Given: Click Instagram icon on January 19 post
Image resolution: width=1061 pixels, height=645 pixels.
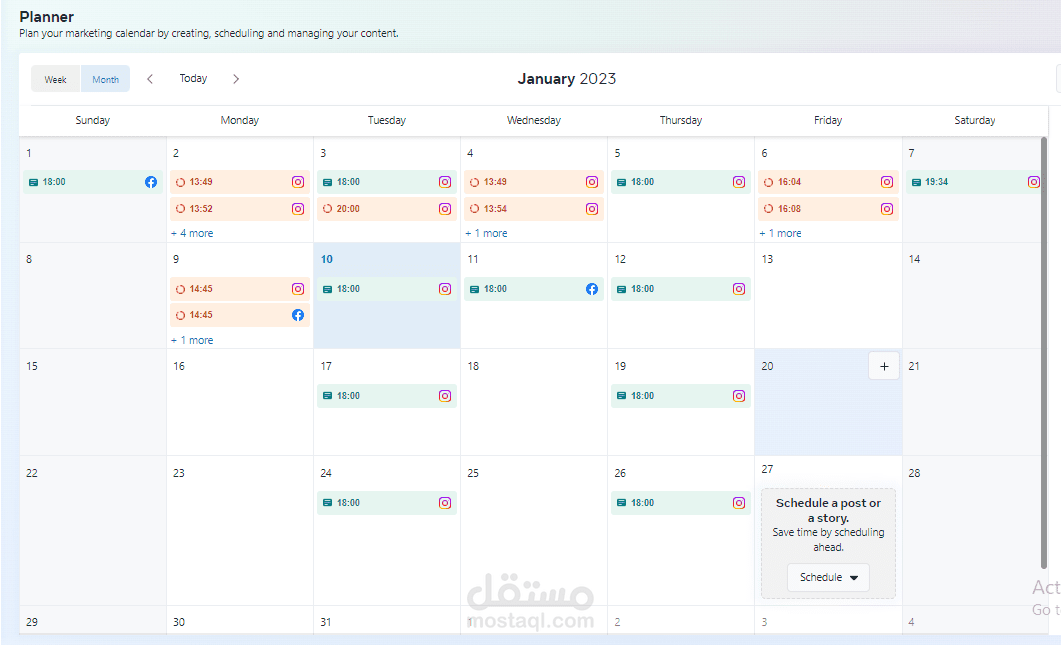Looking at the screenshot, I should pyautogui.click(x=739, y=396).
